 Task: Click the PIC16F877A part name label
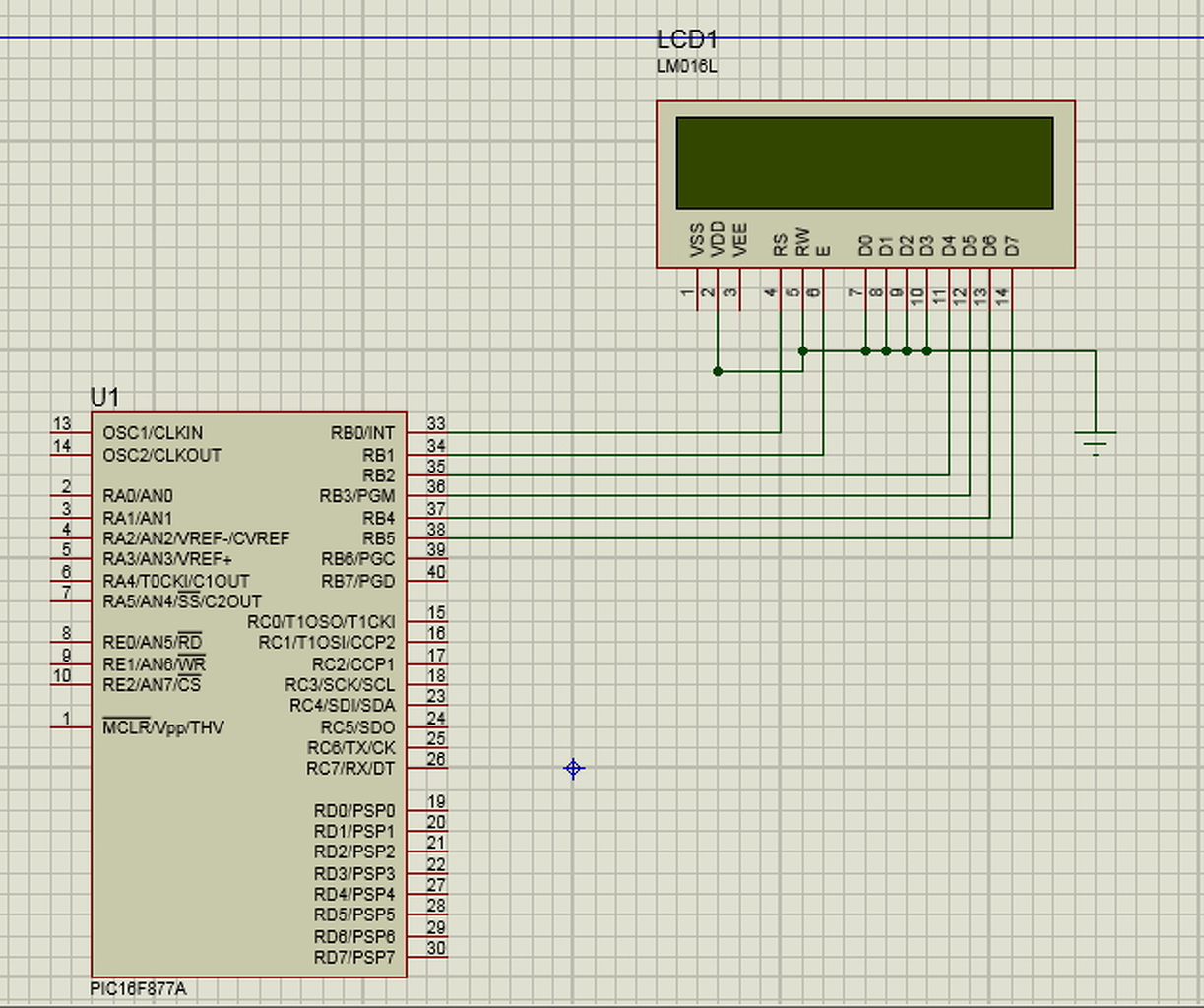tap(138, 988)
